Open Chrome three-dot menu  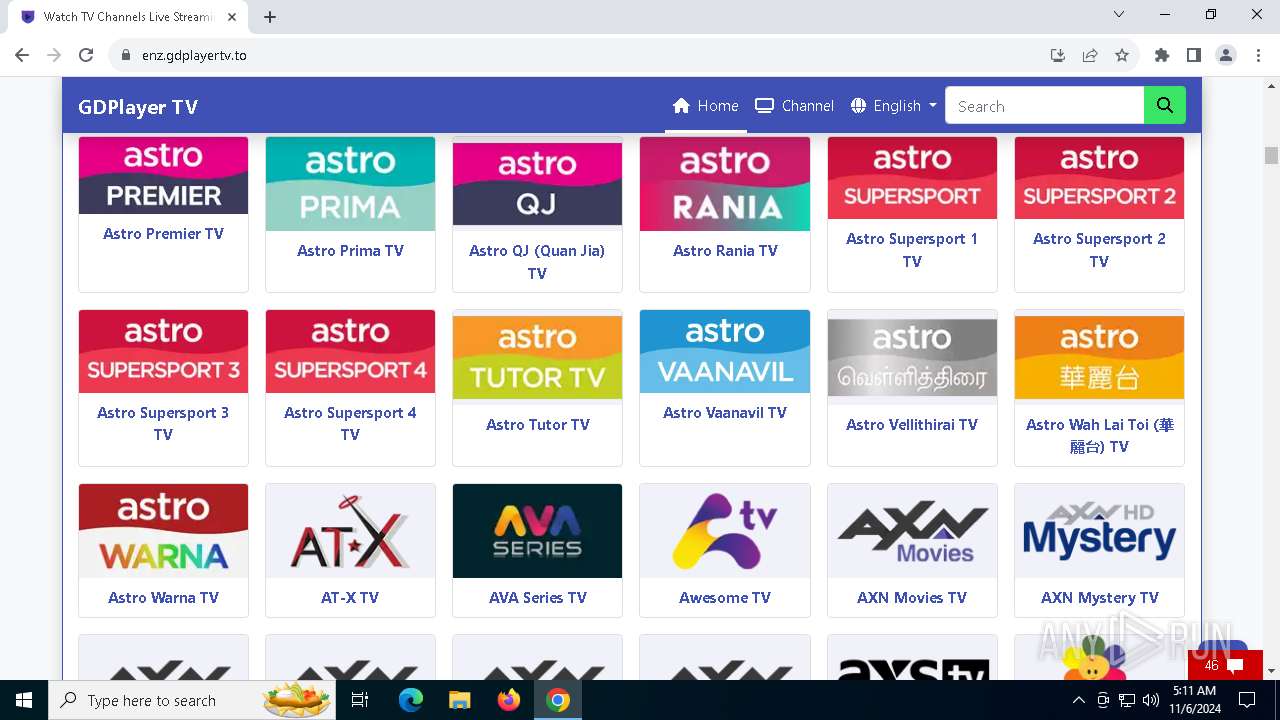(x=1257, y=55)
